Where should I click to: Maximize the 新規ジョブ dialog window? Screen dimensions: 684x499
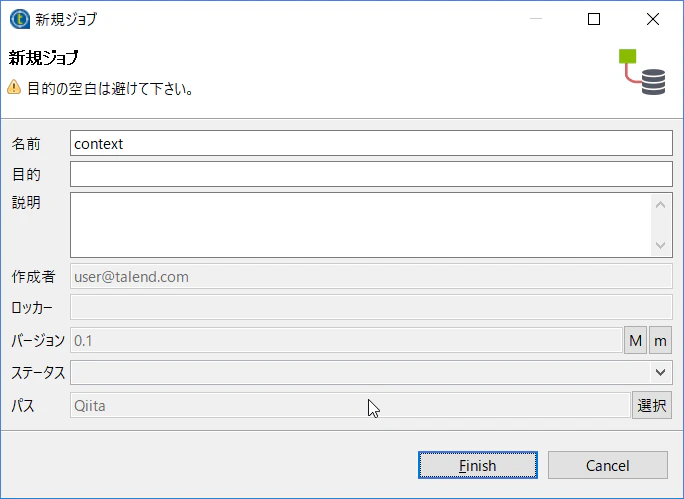click(x=594, y=19)
